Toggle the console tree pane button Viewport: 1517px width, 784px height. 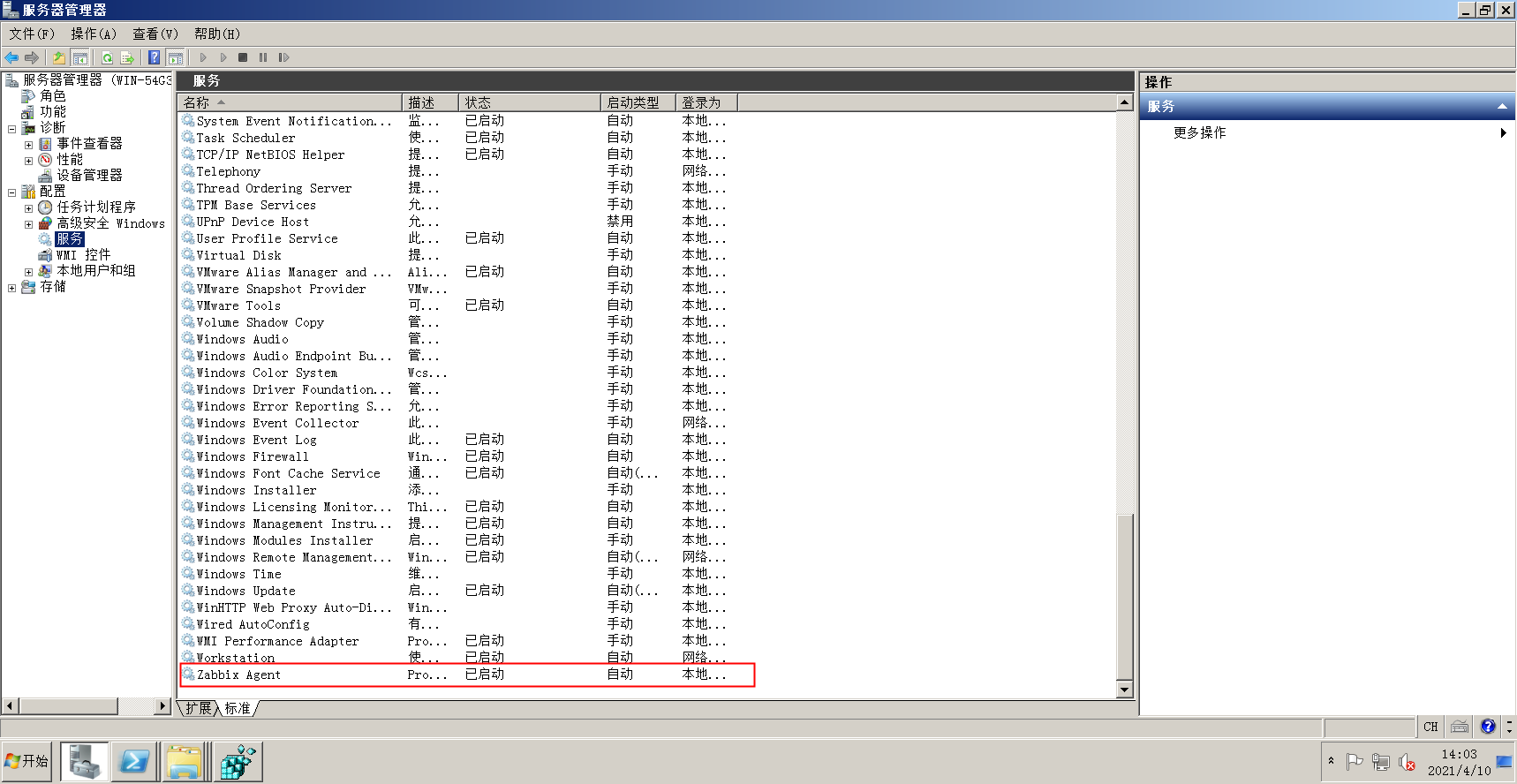coord(79,57)
